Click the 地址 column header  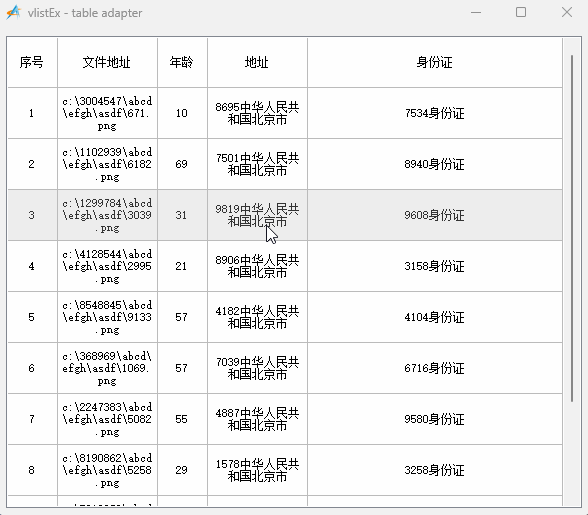(257, 62)
